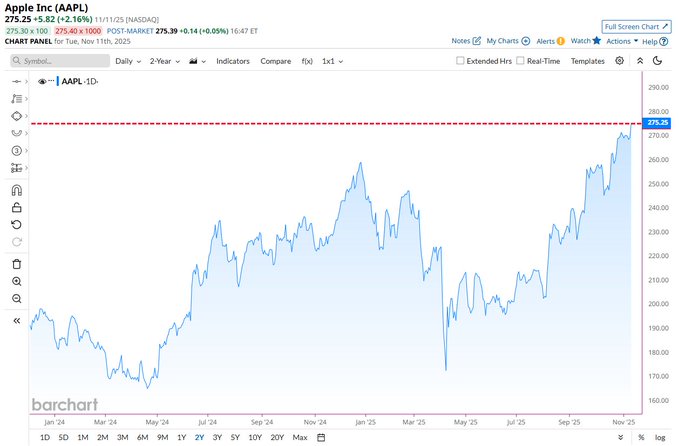The width and height of the screenshot is (679, 446).
Task: Select the 1D range tab
Action: coord(45,437)
